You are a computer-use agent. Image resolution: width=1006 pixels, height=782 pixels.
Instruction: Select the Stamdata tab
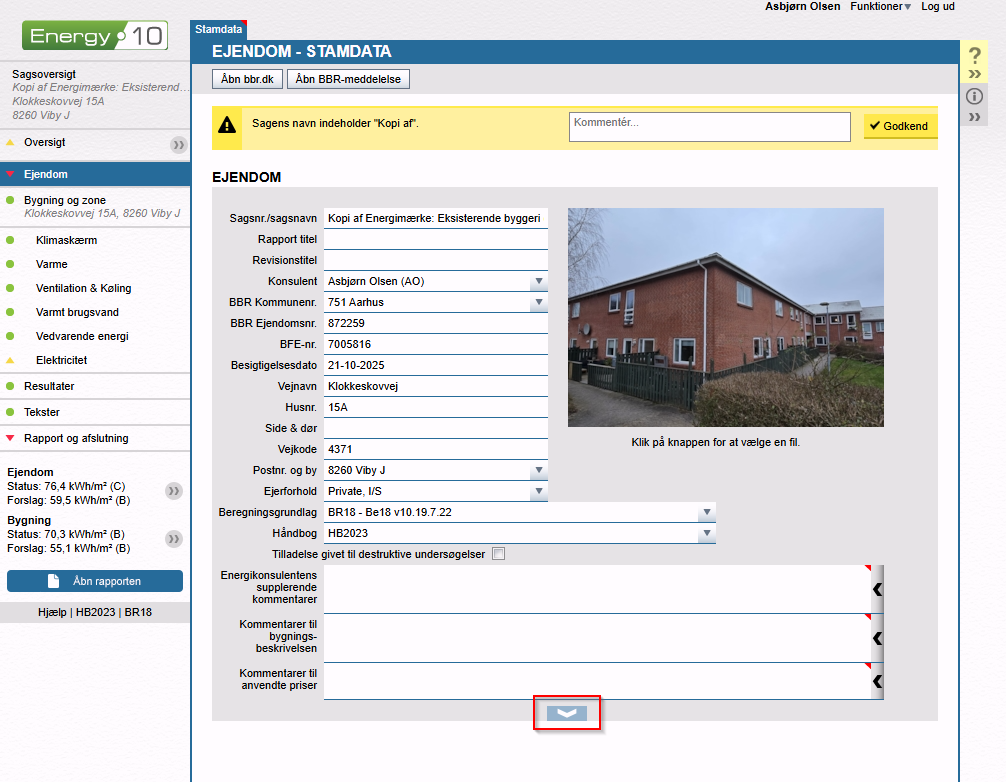[218, 30]
